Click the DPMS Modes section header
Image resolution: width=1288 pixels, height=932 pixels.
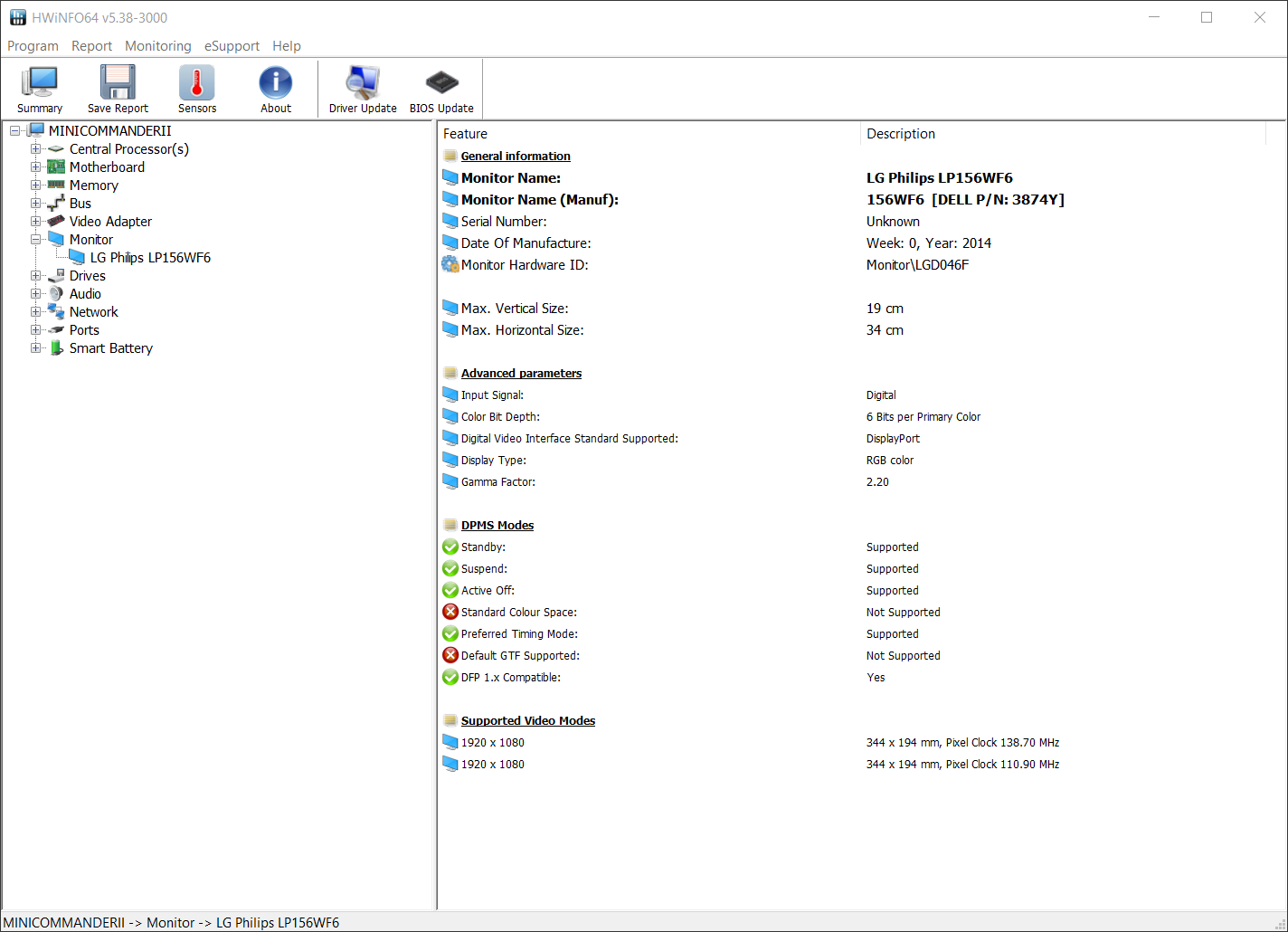tap(497, 526)
